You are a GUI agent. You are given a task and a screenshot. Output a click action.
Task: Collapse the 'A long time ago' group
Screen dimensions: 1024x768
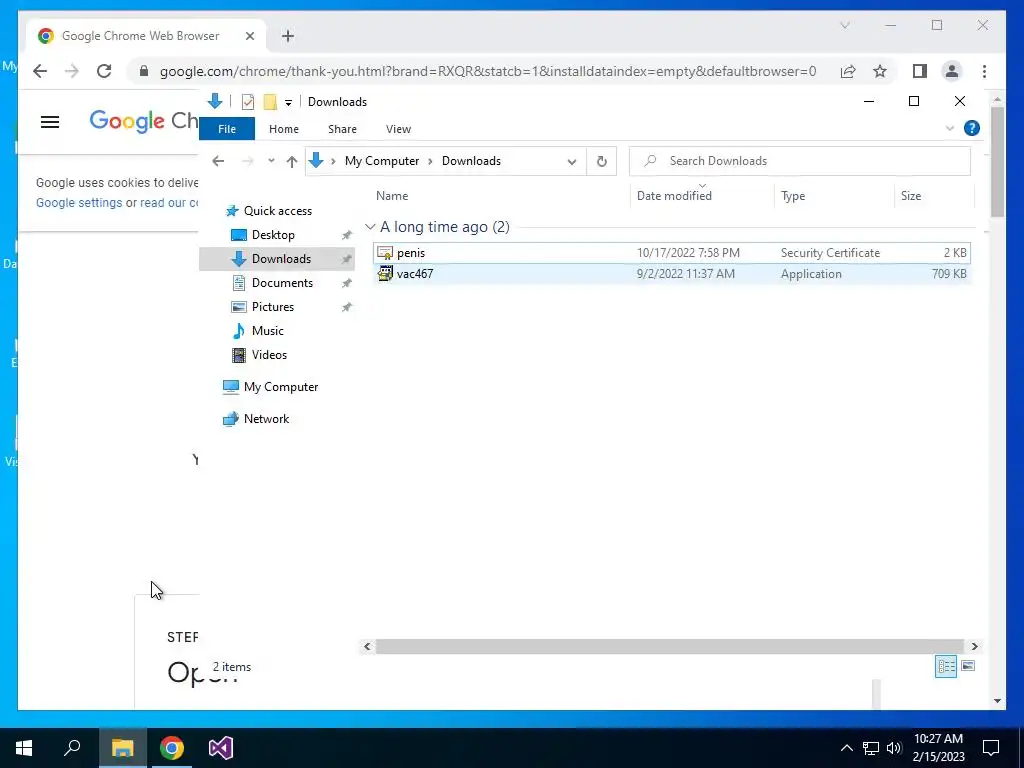(x=370, y=227)
